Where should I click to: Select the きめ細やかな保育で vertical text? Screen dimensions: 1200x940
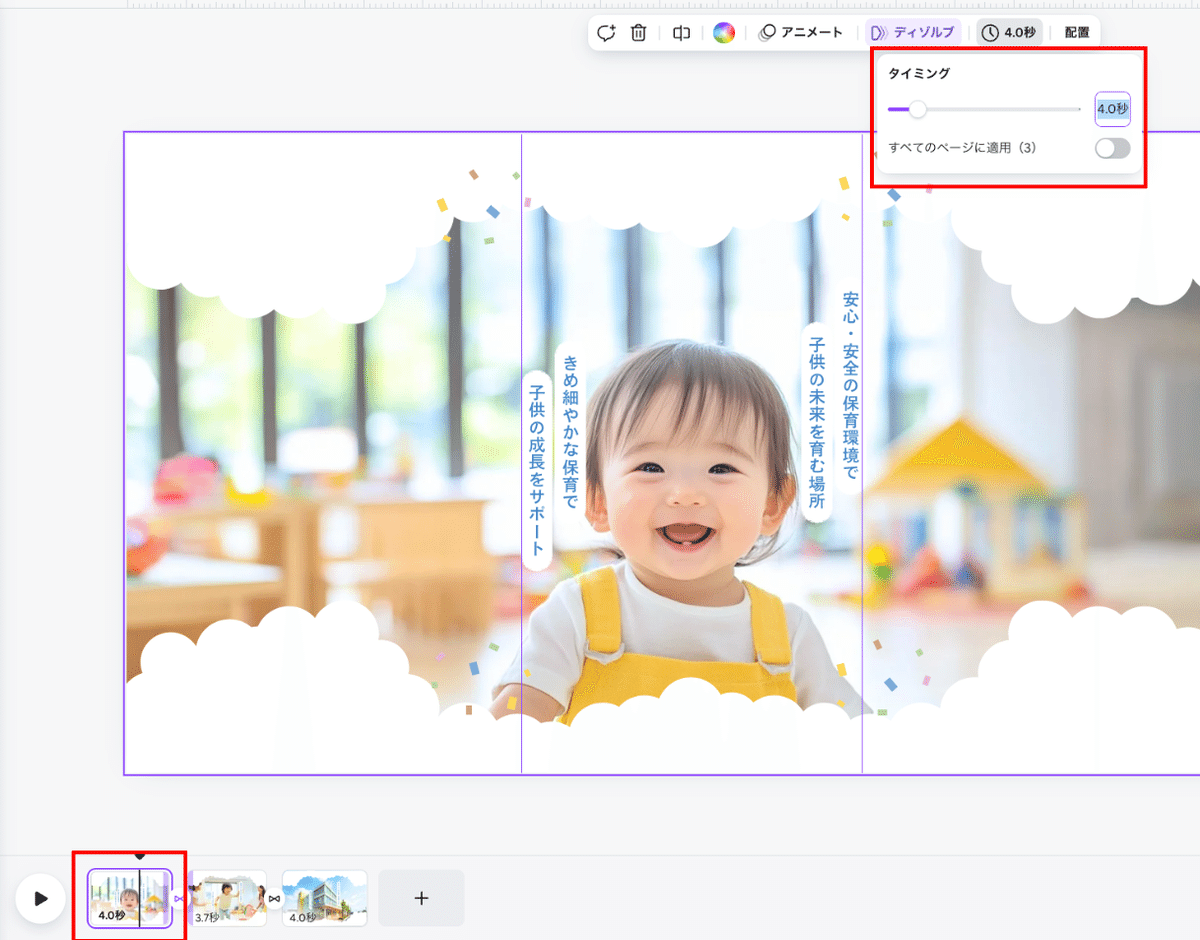click(571, 432)
